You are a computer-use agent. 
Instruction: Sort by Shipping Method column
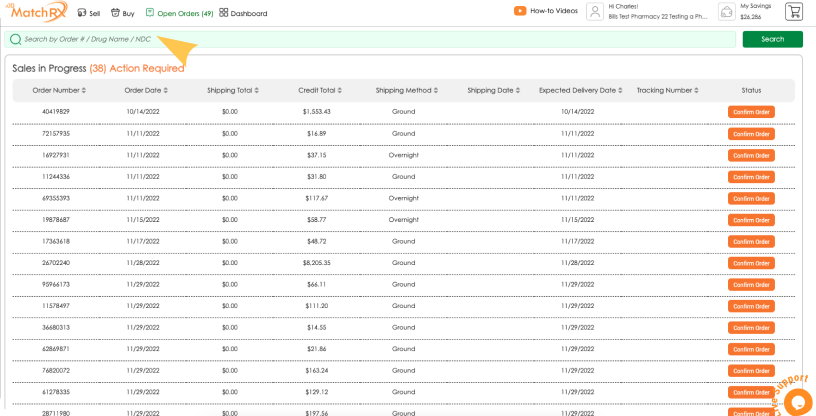[407, 90]
